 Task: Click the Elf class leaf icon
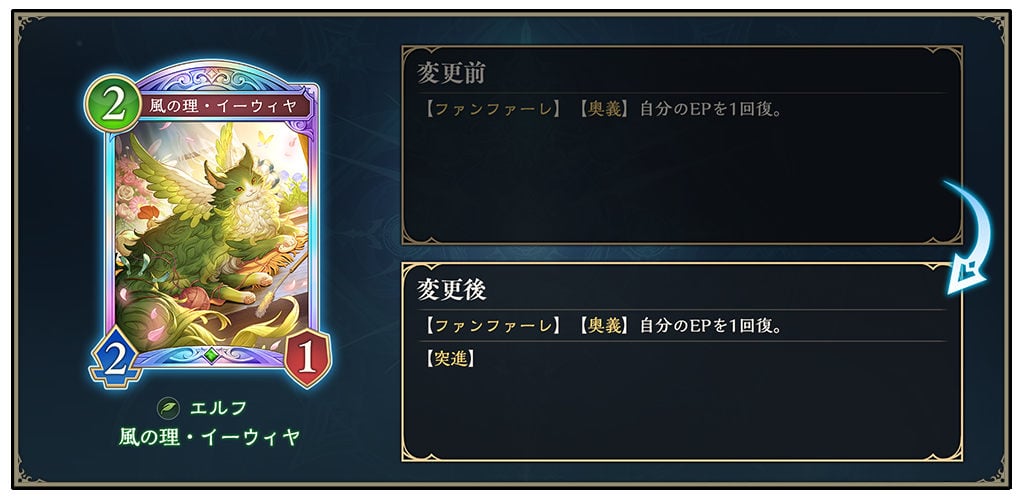pyautogui.click(x=168, y=409)
